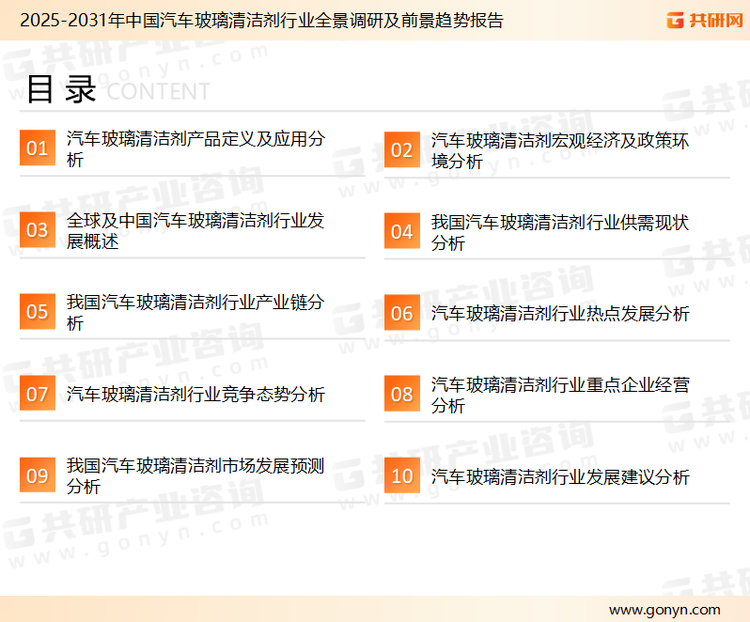Open chapter 我国汽车玻璃清洁剂行业产业链分析
This screenshot has width=750, height=622.
(x=195, y=312)
